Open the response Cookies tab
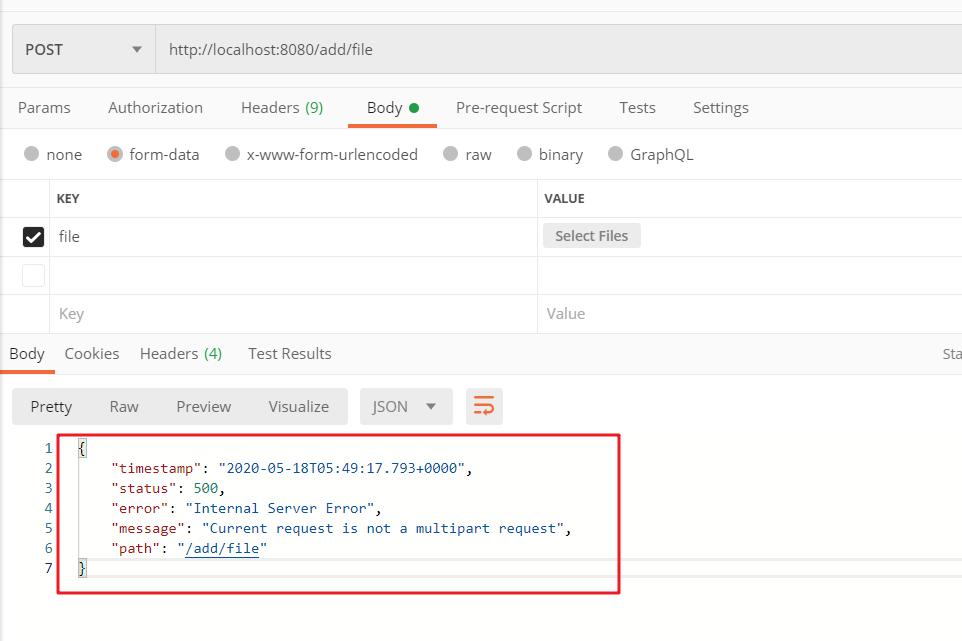The height and width of the screenshot is (641, 962). (x=92, y=354)
